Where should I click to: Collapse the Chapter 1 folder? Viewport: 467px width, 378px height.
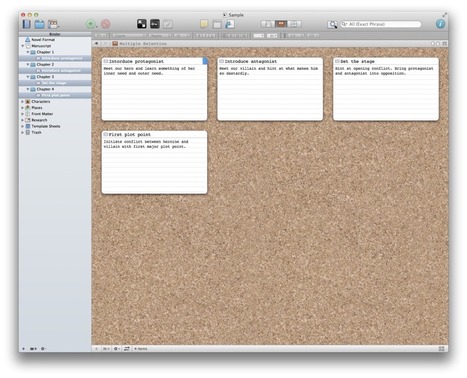[x=28, y=52]
